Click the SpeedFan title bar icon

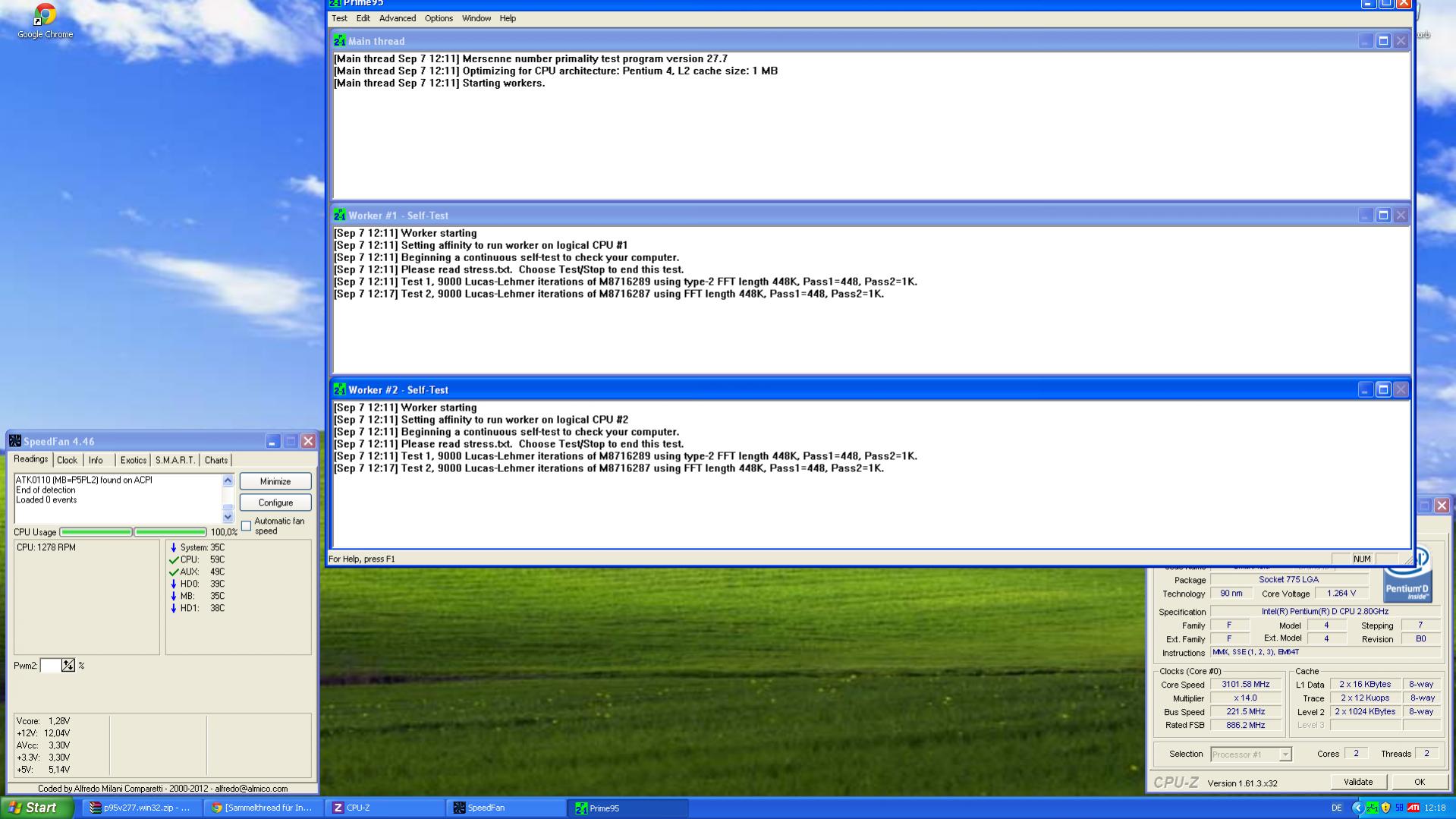15,441
